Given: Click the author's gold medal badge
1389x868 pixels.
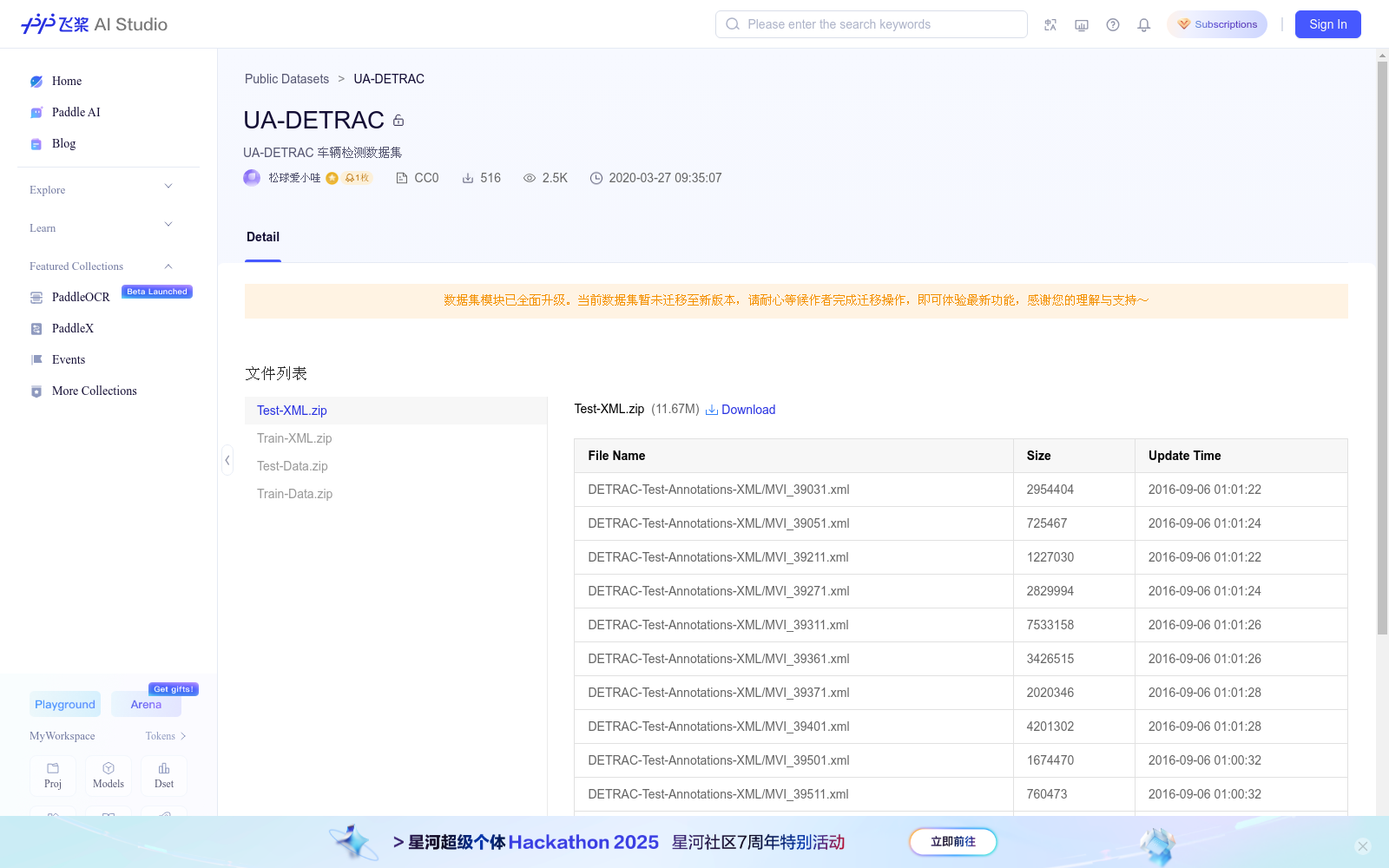Looking at the screenshot, I should click(x=332, y=178).
